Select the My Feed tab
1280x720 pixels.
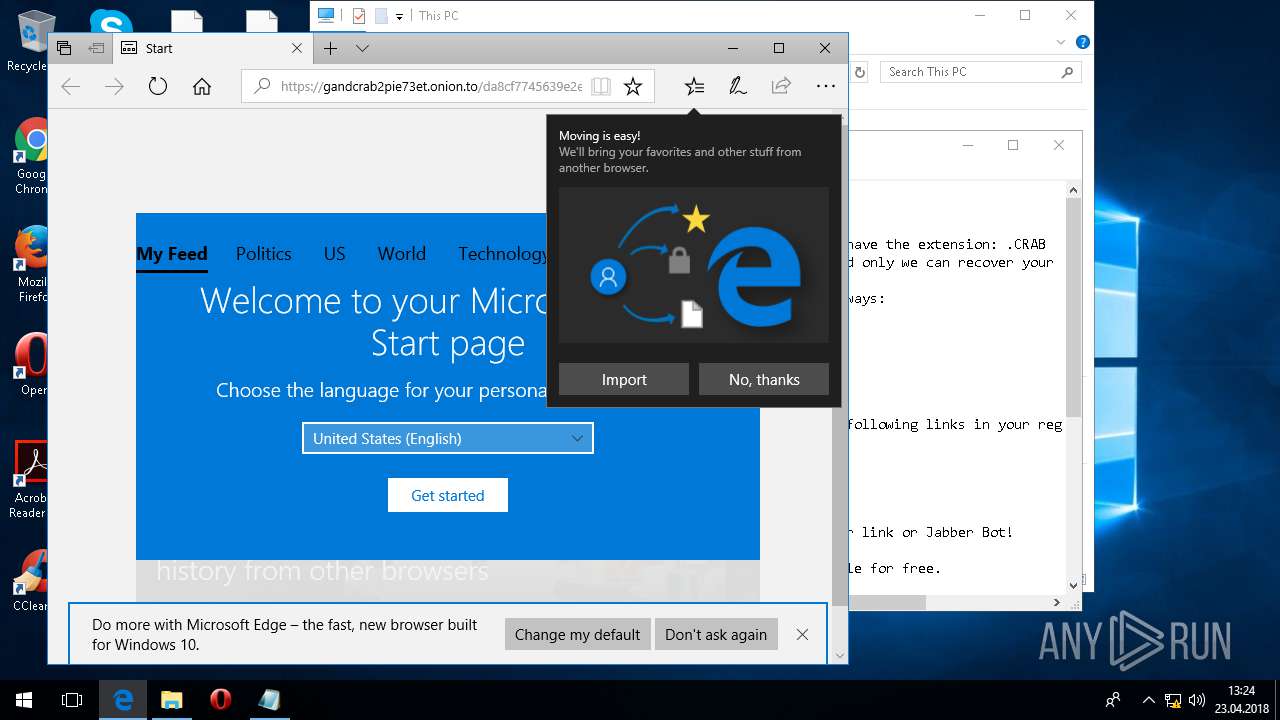point(172,254)
